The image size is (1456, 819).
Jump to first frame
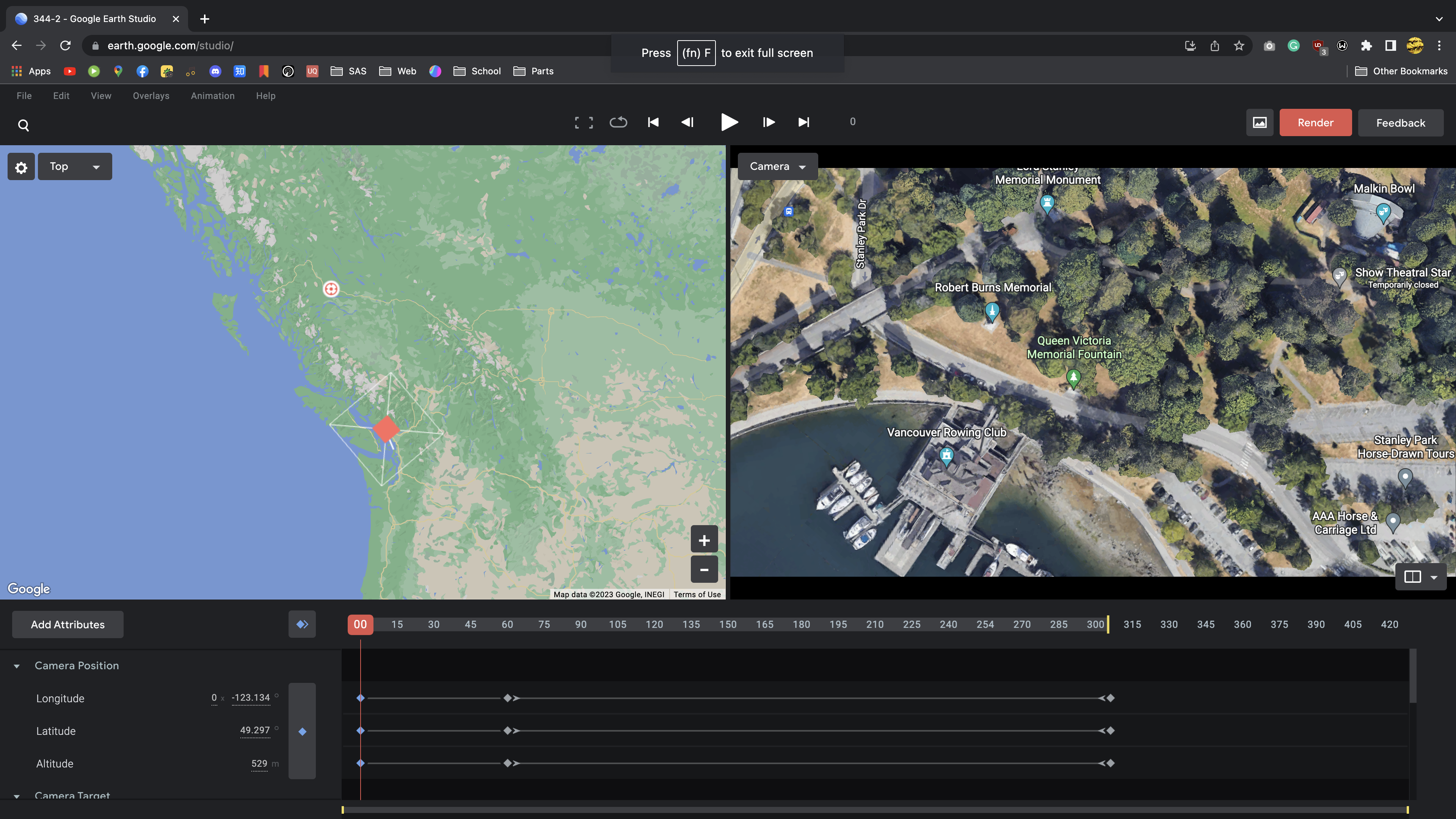pos(653,122)
